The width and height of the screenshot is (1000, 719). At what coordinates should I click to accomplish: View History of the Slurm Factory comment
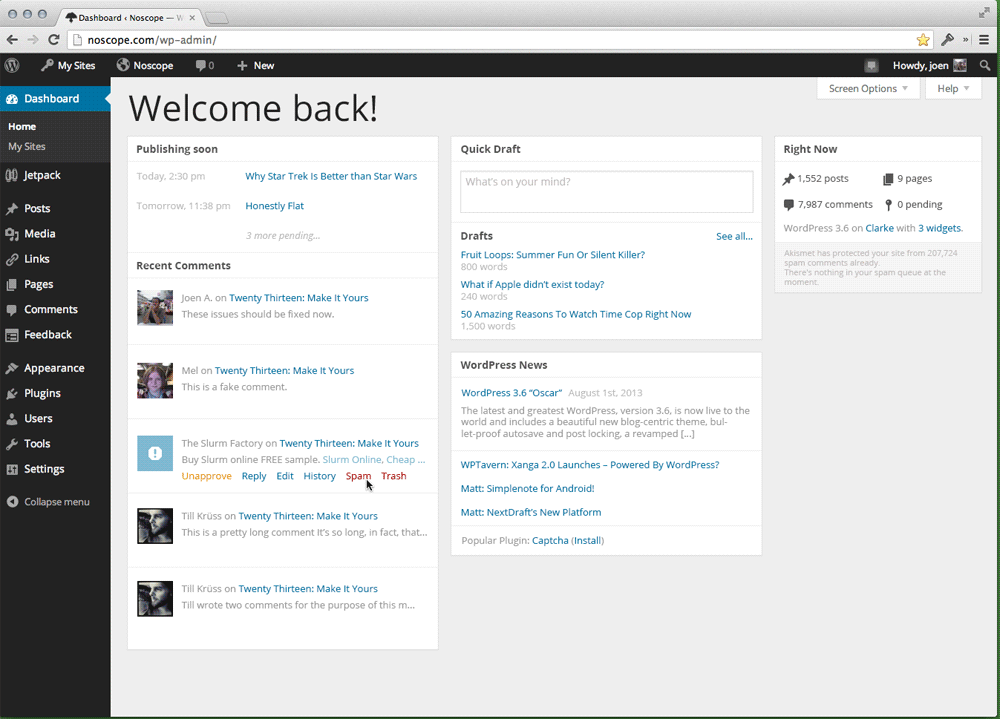320,476
